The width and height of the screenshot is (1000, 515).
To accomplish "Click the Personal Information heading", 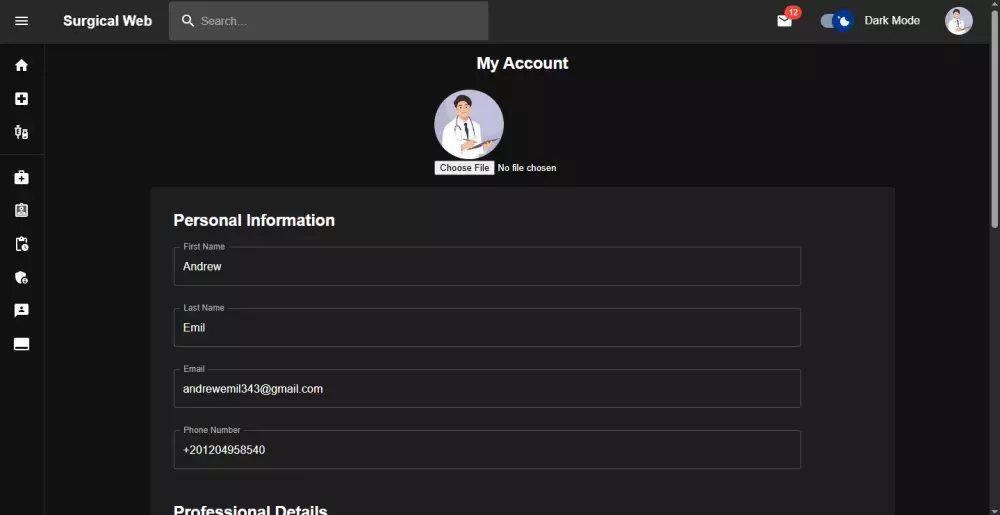I will coord(254,221).
